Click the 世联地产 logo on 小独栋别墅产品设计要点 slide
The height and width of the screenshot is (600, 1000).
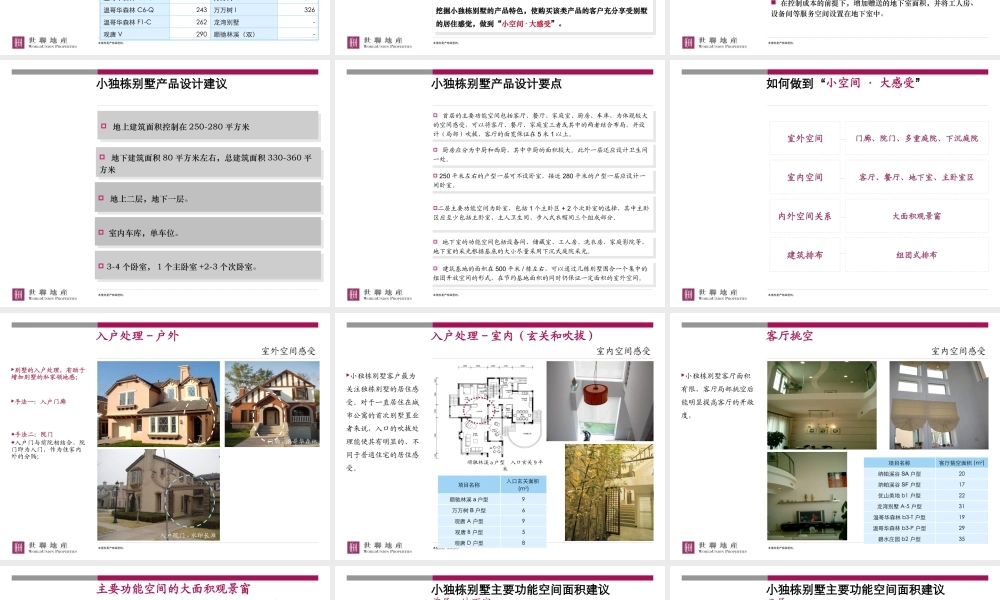pyautogui.click(x=379, y=294)
